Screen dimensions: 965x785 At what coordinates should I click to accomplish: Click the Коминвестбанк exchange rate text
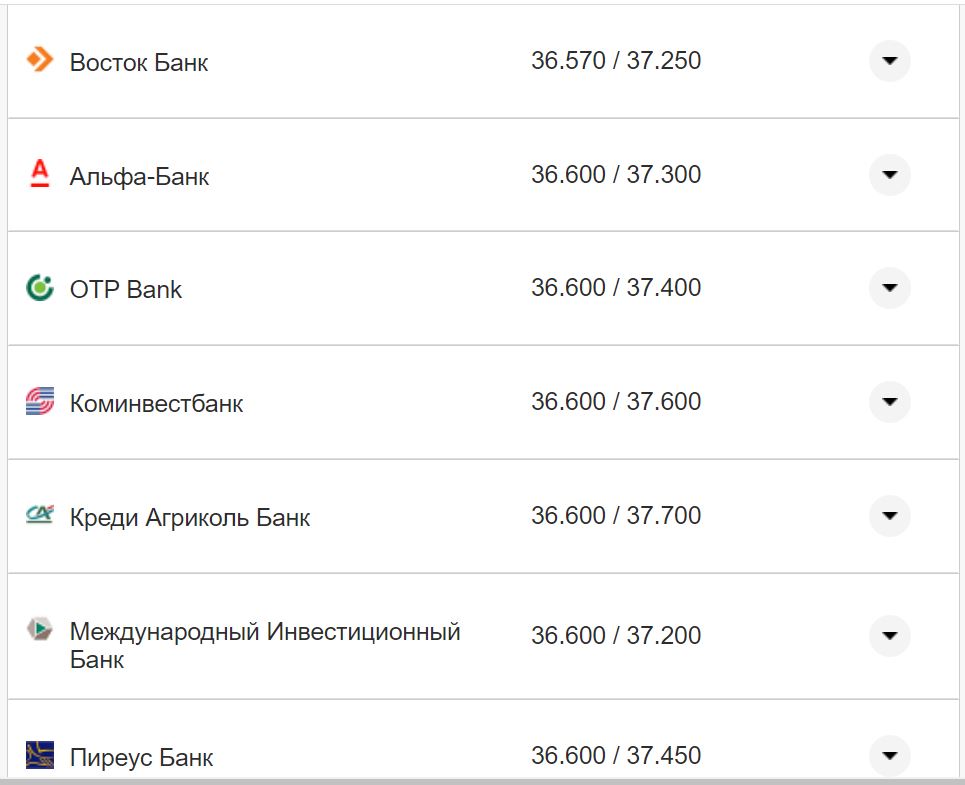(618, 401)
